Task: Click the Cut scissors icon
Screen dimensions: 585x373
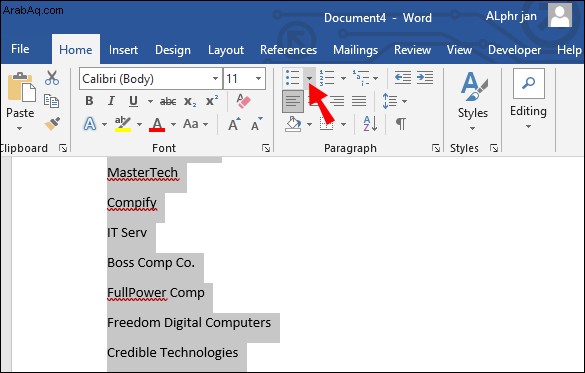Action: (x=52, y=78)
